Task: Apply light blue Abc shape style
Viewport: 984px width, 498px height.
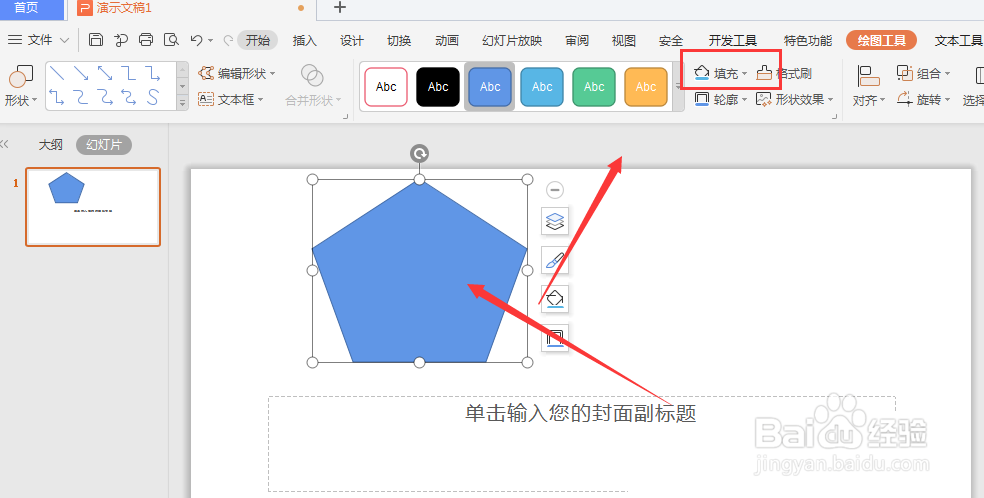Action: click(x=542, y=87)
